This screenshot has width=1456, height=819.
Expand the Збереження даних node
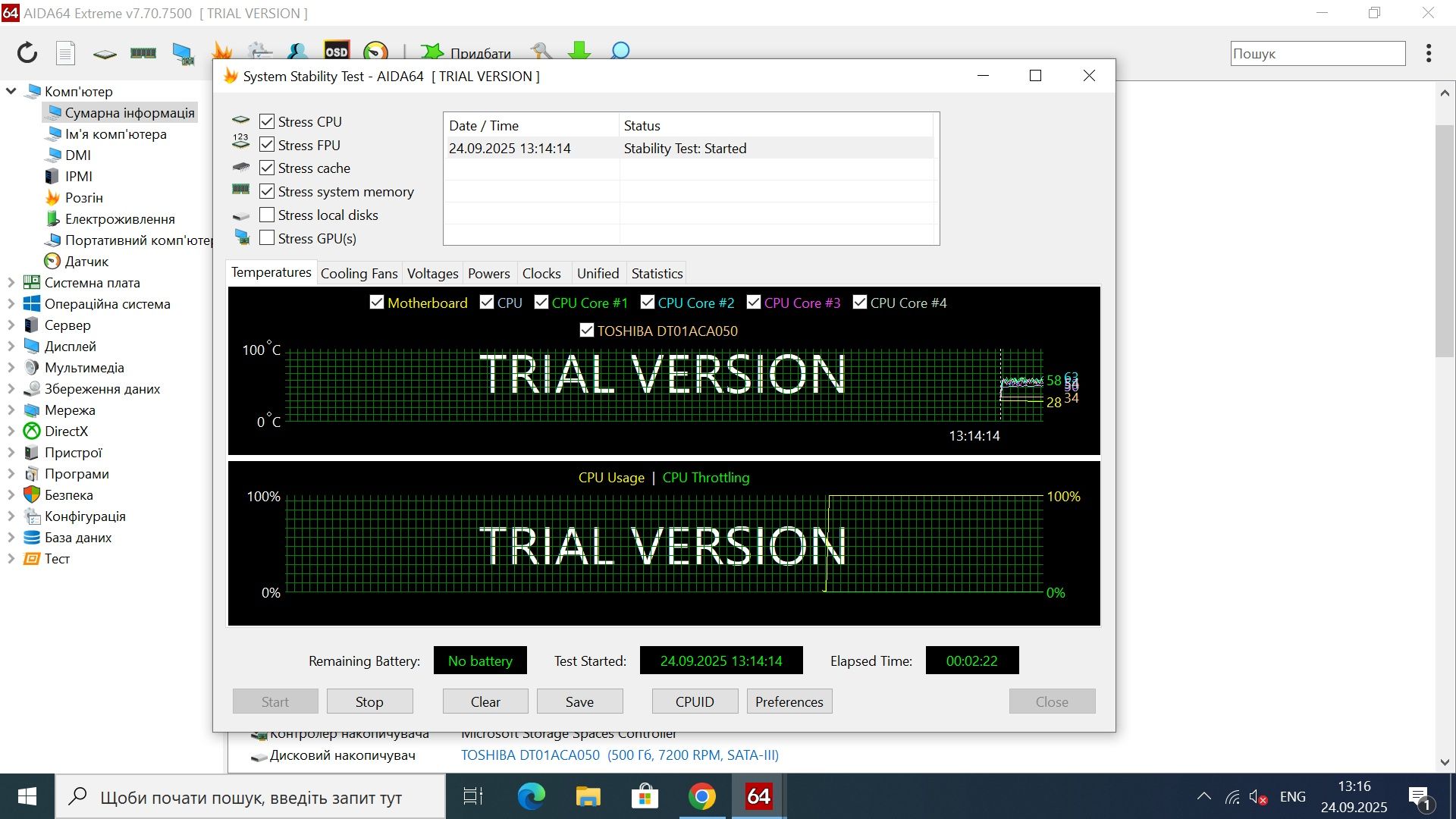click(11, 389)
